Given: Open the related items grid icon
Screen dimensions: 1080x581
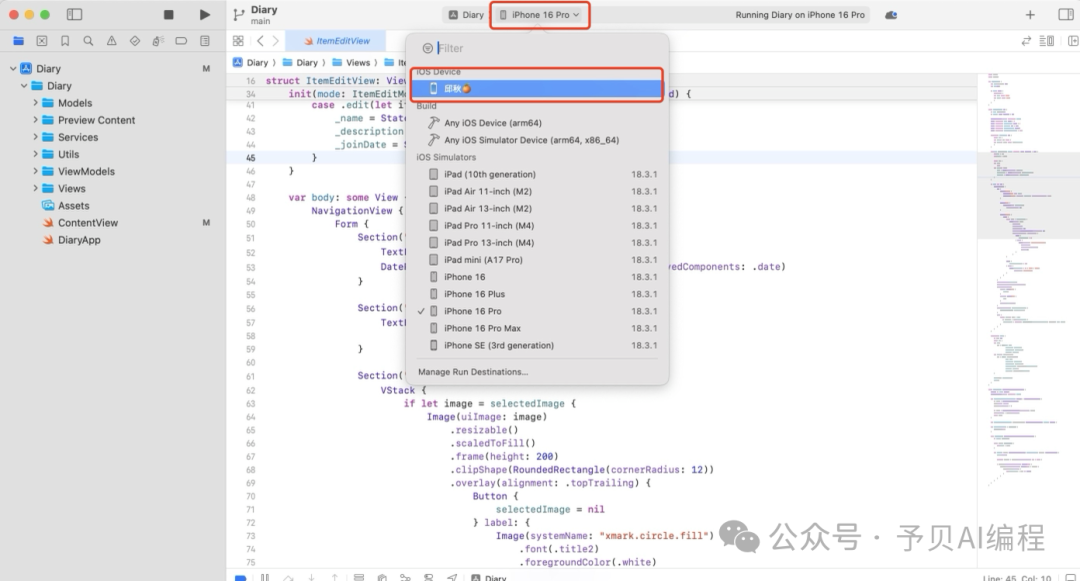Looking at the screenshot, I should tap(238, 41).
